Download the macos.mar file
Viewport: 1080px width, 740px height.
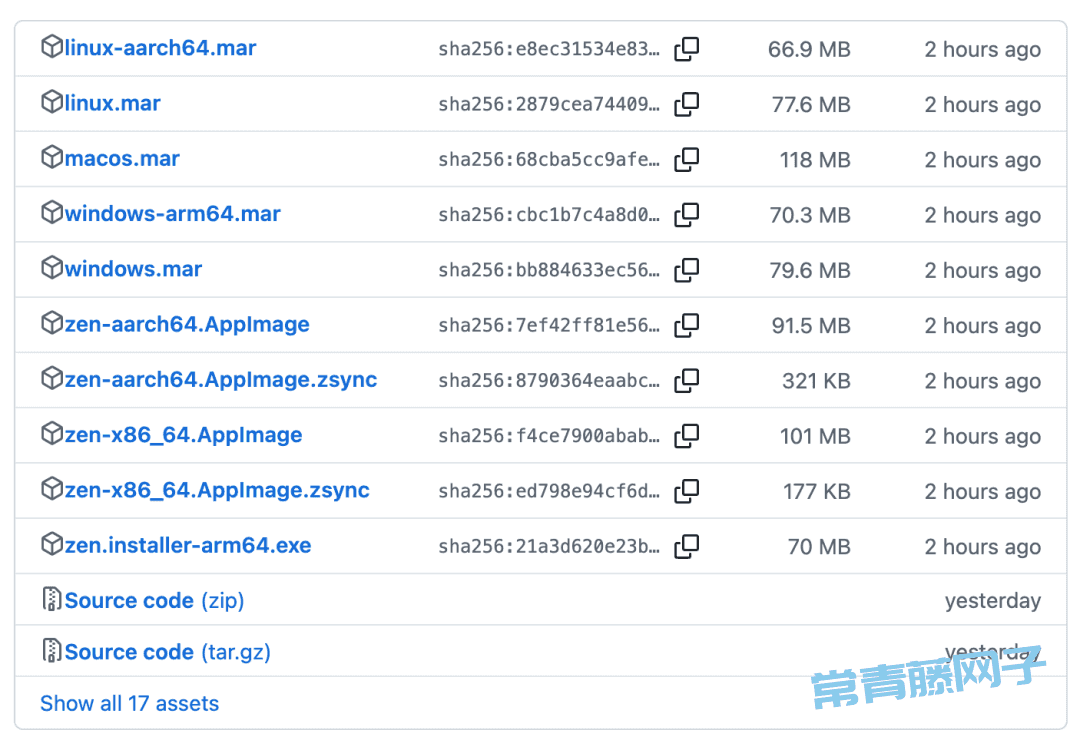click(x=122, y=158)
